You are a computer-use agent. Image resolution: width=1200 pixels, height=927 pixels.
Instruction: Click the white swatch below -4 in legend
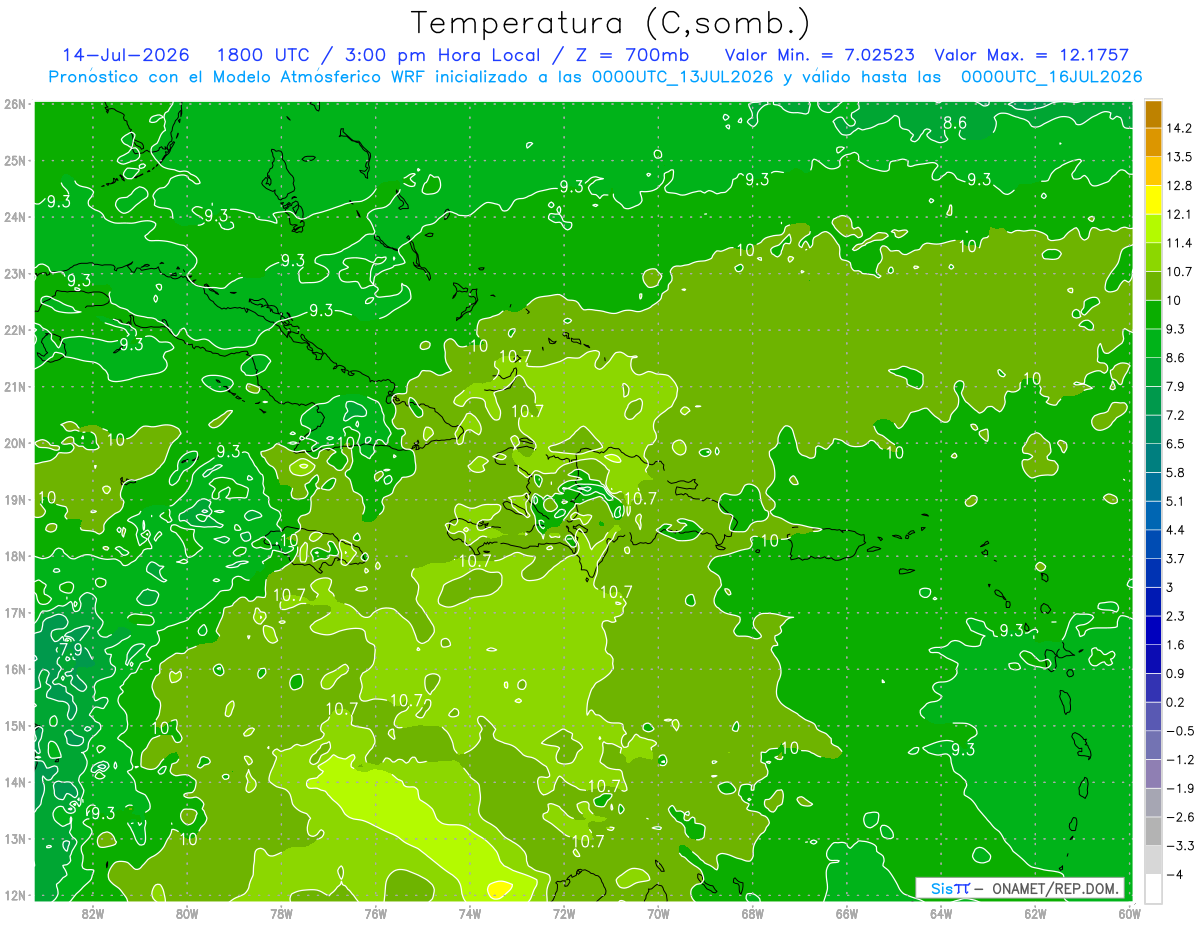1153,889
